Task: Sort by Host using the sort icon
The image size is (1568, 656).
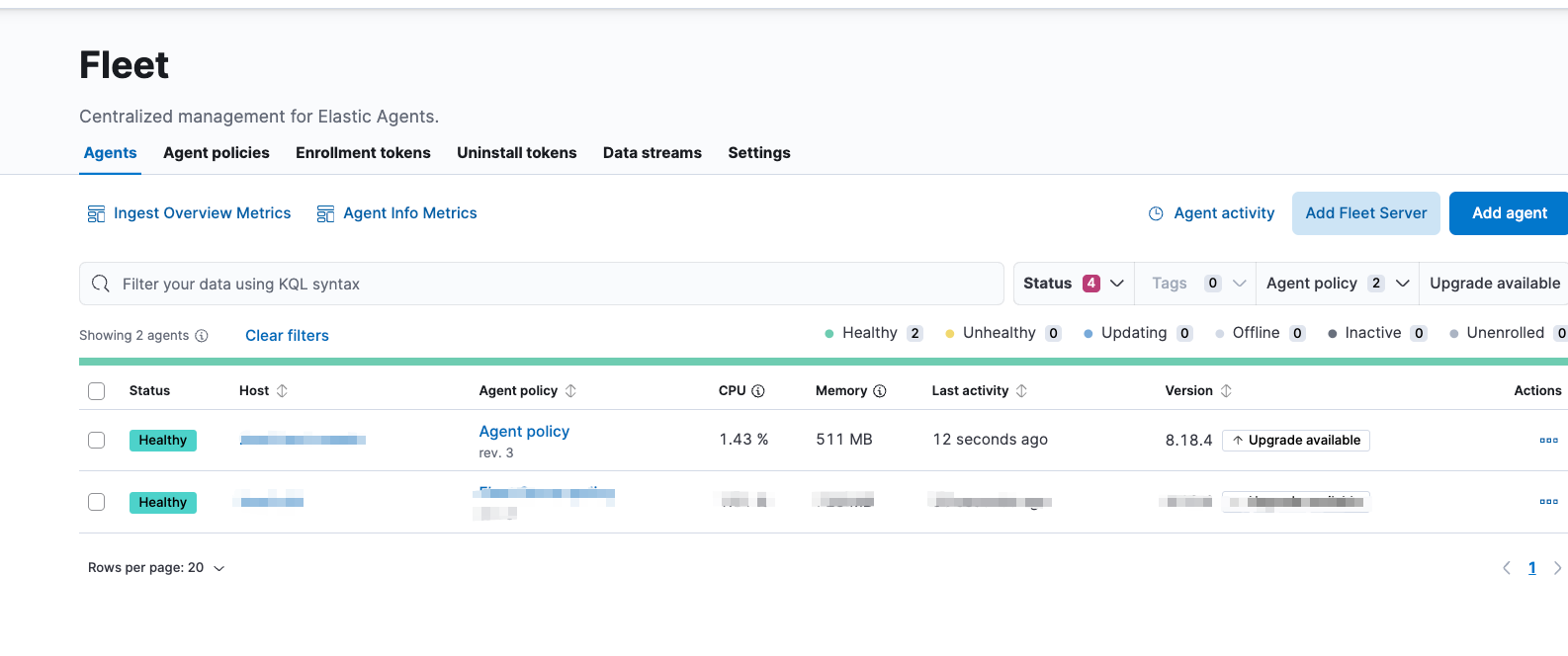Action: pos(283,391)
